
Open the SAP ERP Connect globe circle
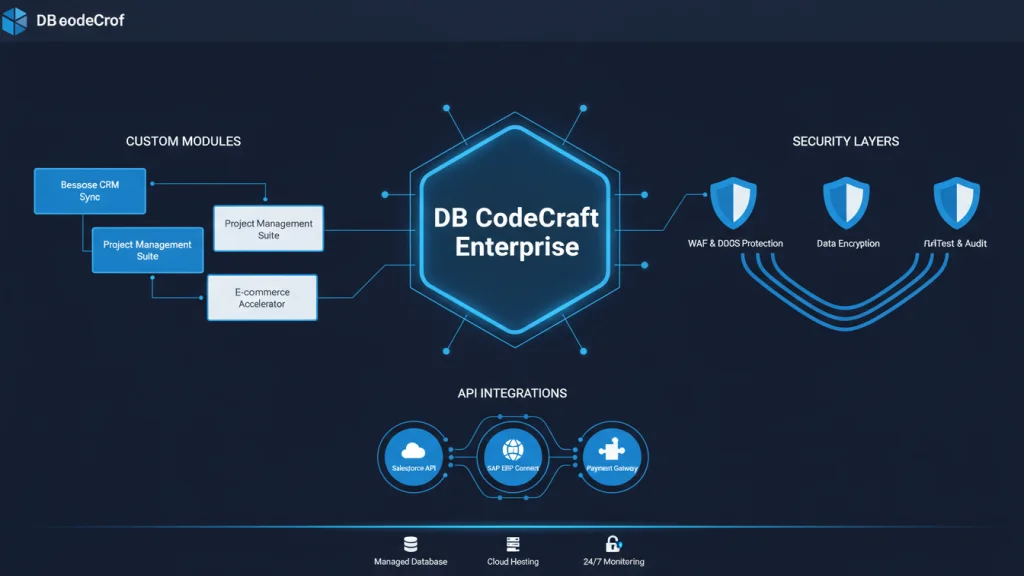(513, 456)
